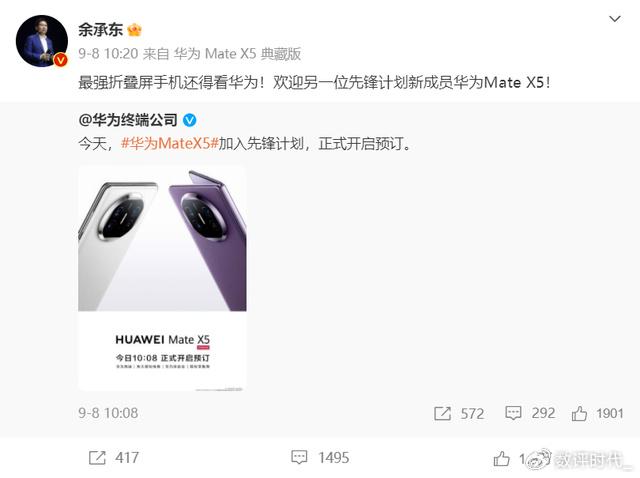The height and width of the screenshot is (478, 640).
Task: Click the 9-8 10:08 original post timestamp
Action: coord(108,413)
